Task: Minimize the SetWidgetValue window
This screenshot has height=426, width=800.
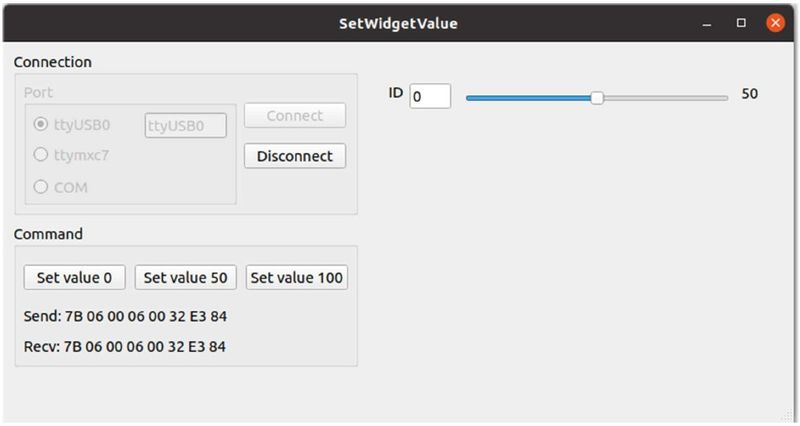Action: (x=708, y=23)
